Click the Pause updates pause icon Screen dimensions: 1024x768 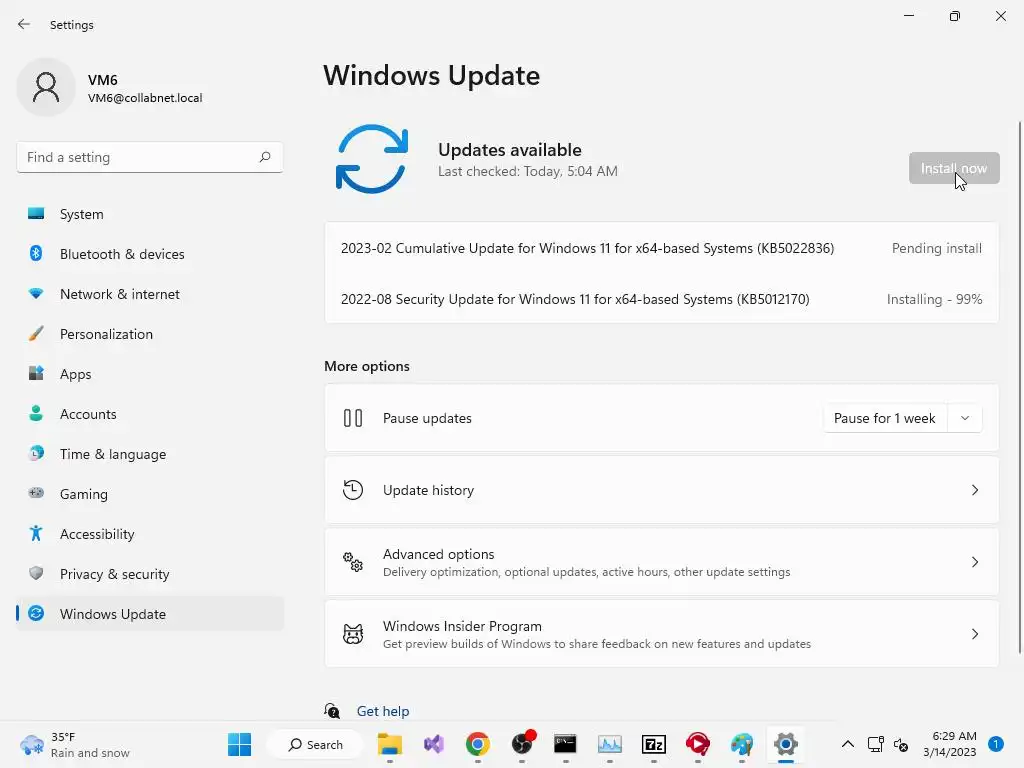click(x=353, y=418)
